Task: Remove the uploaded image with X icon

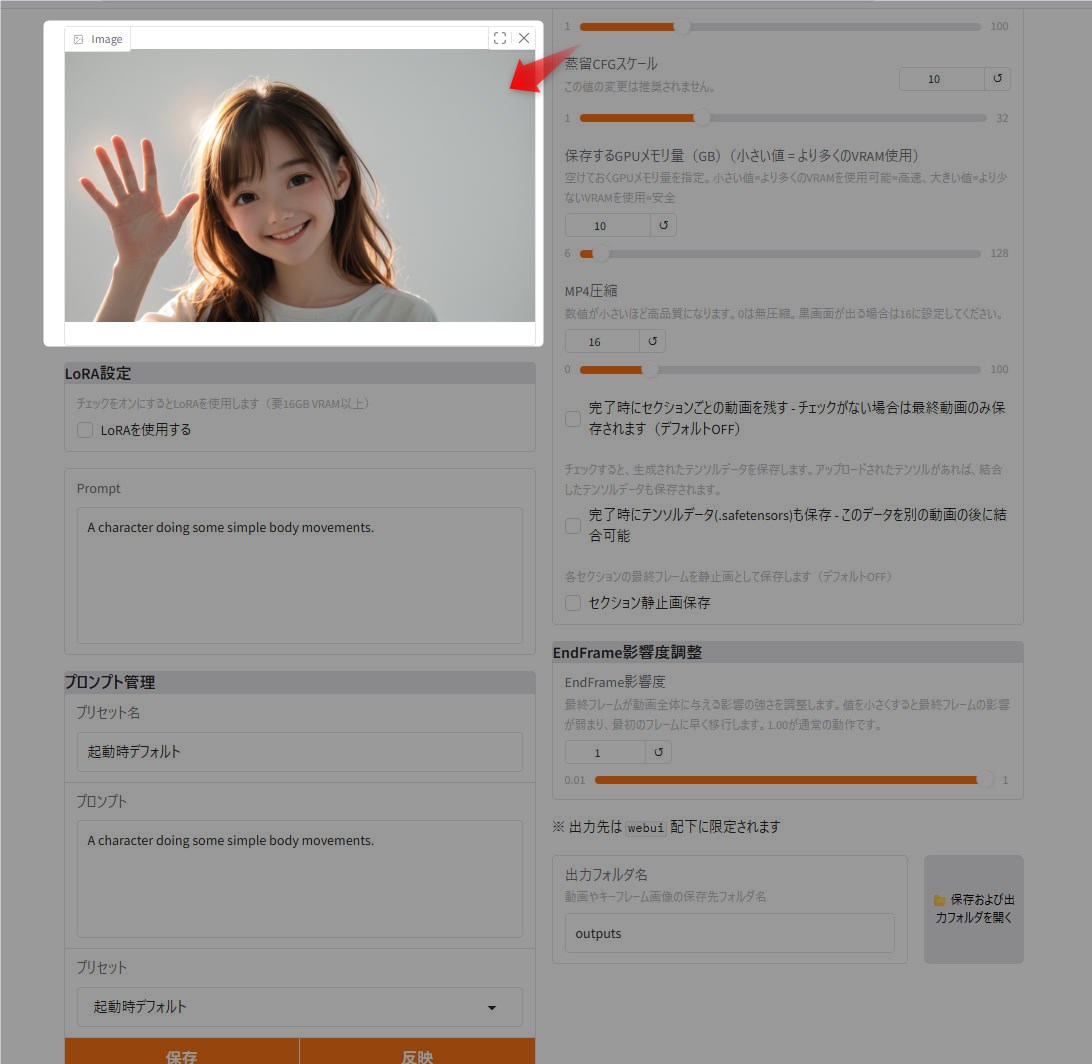Action: point(524,38)
